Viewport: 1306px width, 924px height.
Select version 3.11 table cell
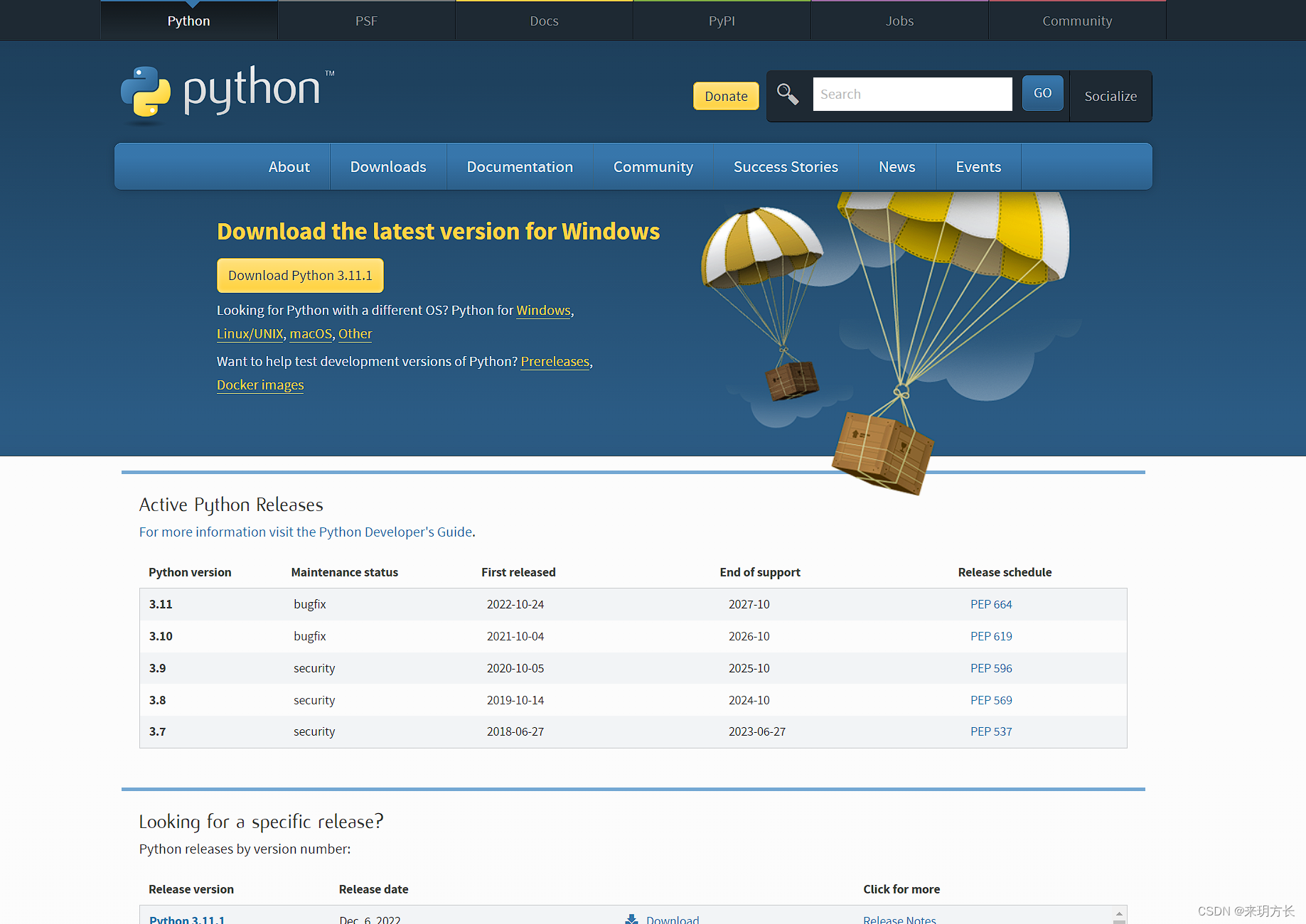tap(161, 604)
